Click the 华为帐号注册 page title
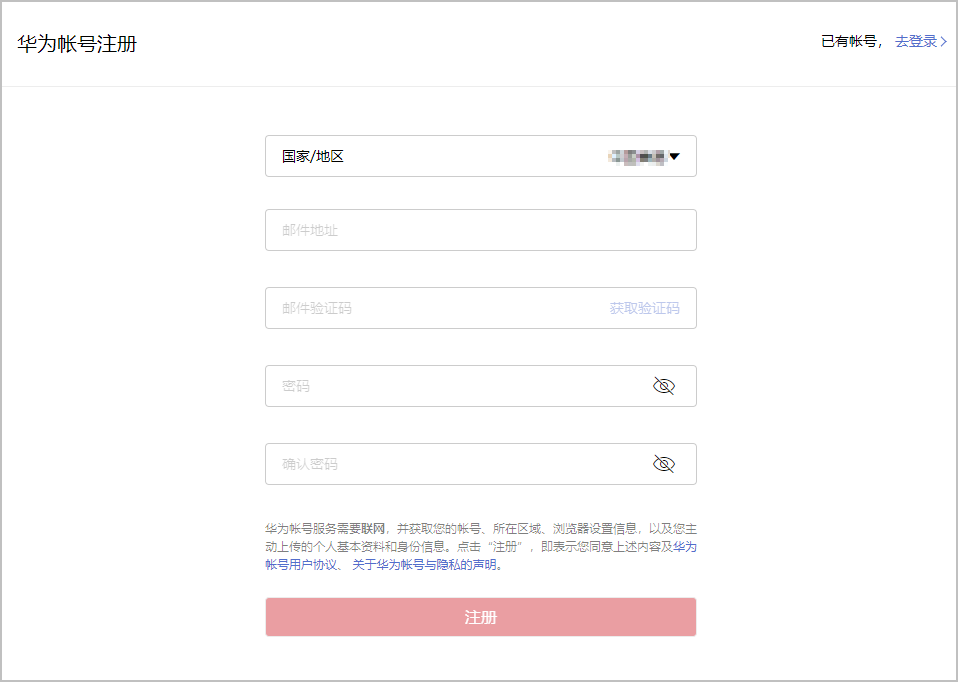Viewport: 958px width, 682px height. (x=77, y=44)
